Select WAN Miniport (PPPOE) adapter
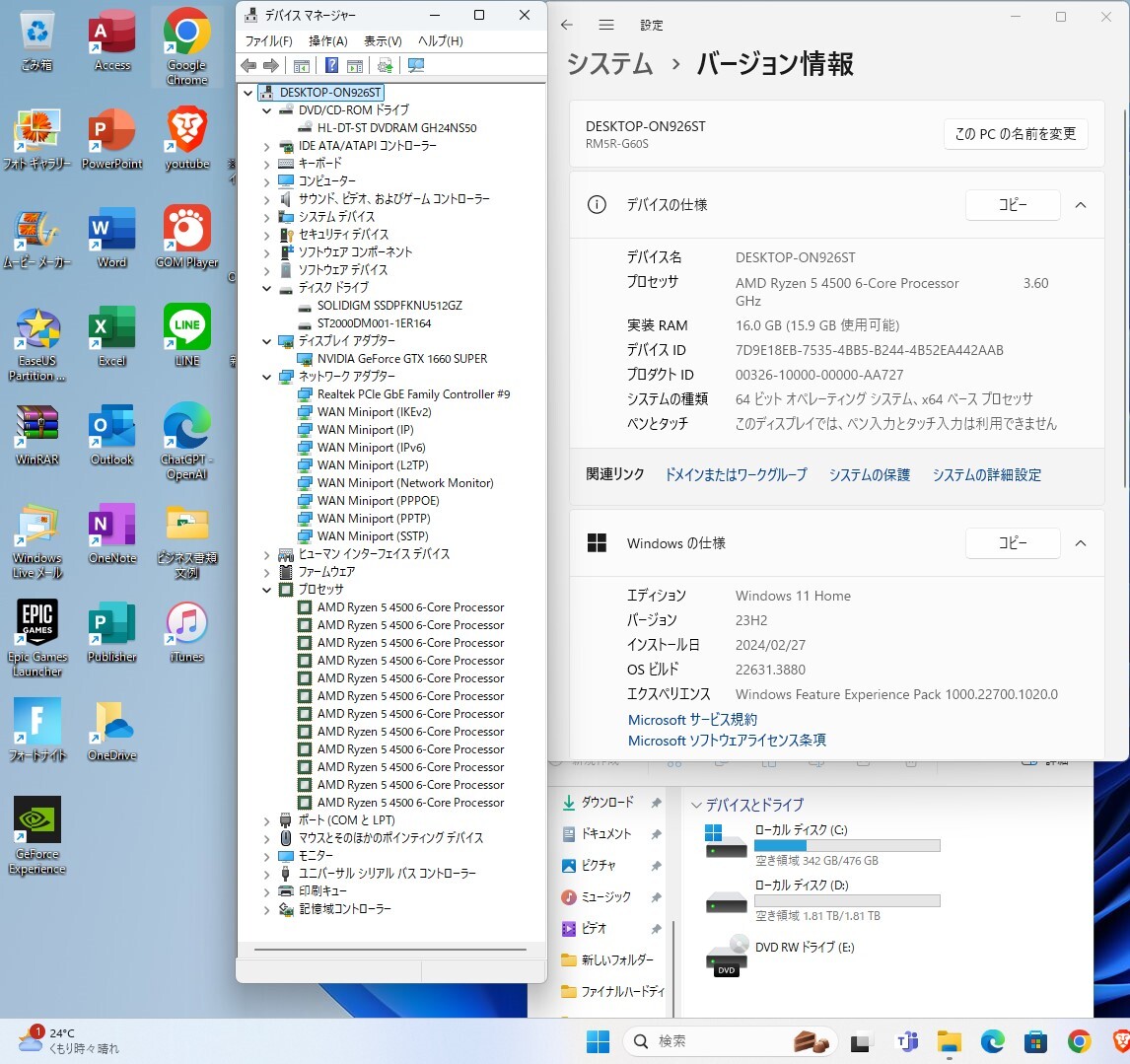 379,501
